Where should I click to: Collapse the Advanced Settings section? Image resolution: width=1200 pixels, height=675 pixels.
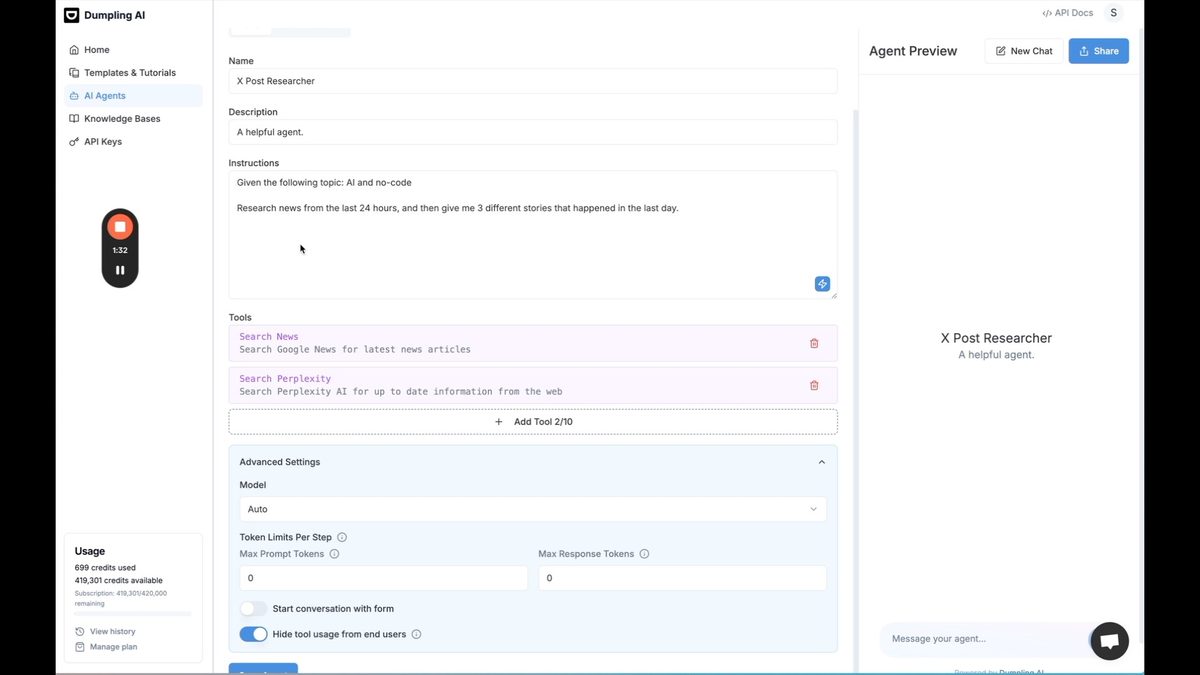(x=822, y=462)
